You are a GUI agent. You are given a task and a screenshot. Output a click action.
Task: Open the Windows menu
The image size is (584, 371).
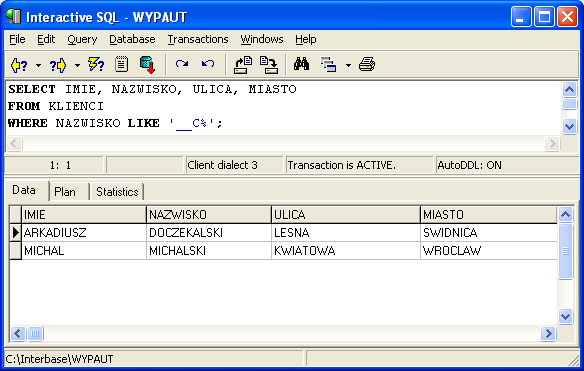pyautogui.click(x=262, y=39)
